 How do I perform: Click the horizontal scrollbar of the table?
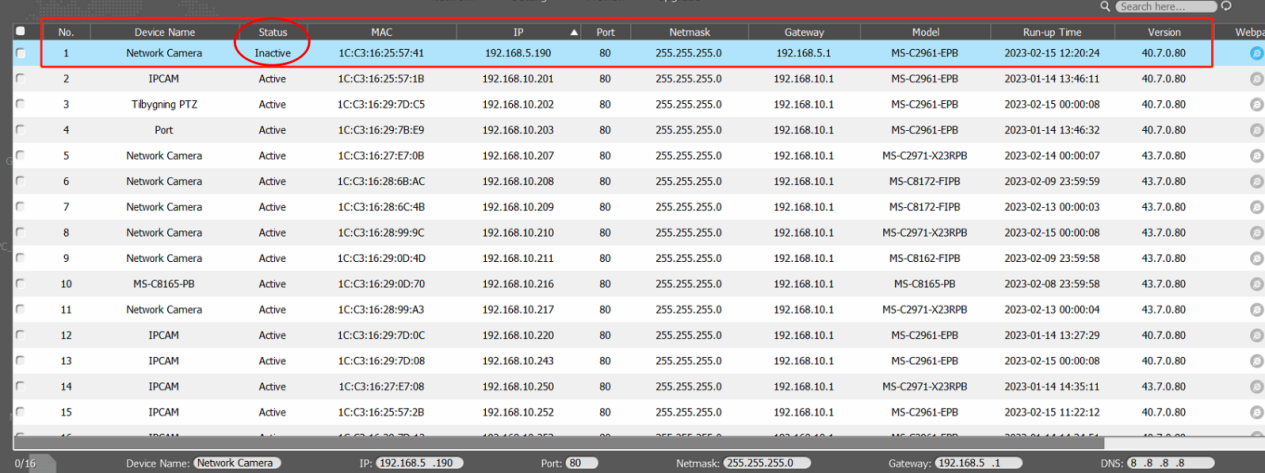pyautogui.click(x=560, y=441)
